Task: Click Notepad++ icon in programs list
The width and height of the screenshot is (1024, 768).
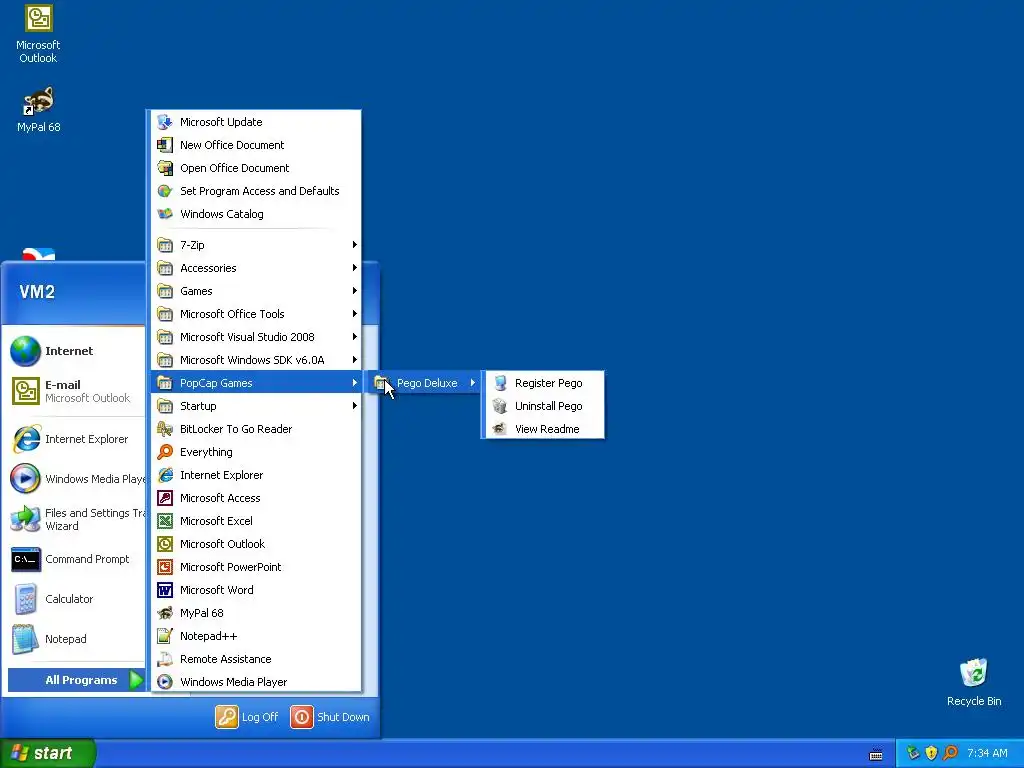Action: pyautogui.click(x=165, y=635)
